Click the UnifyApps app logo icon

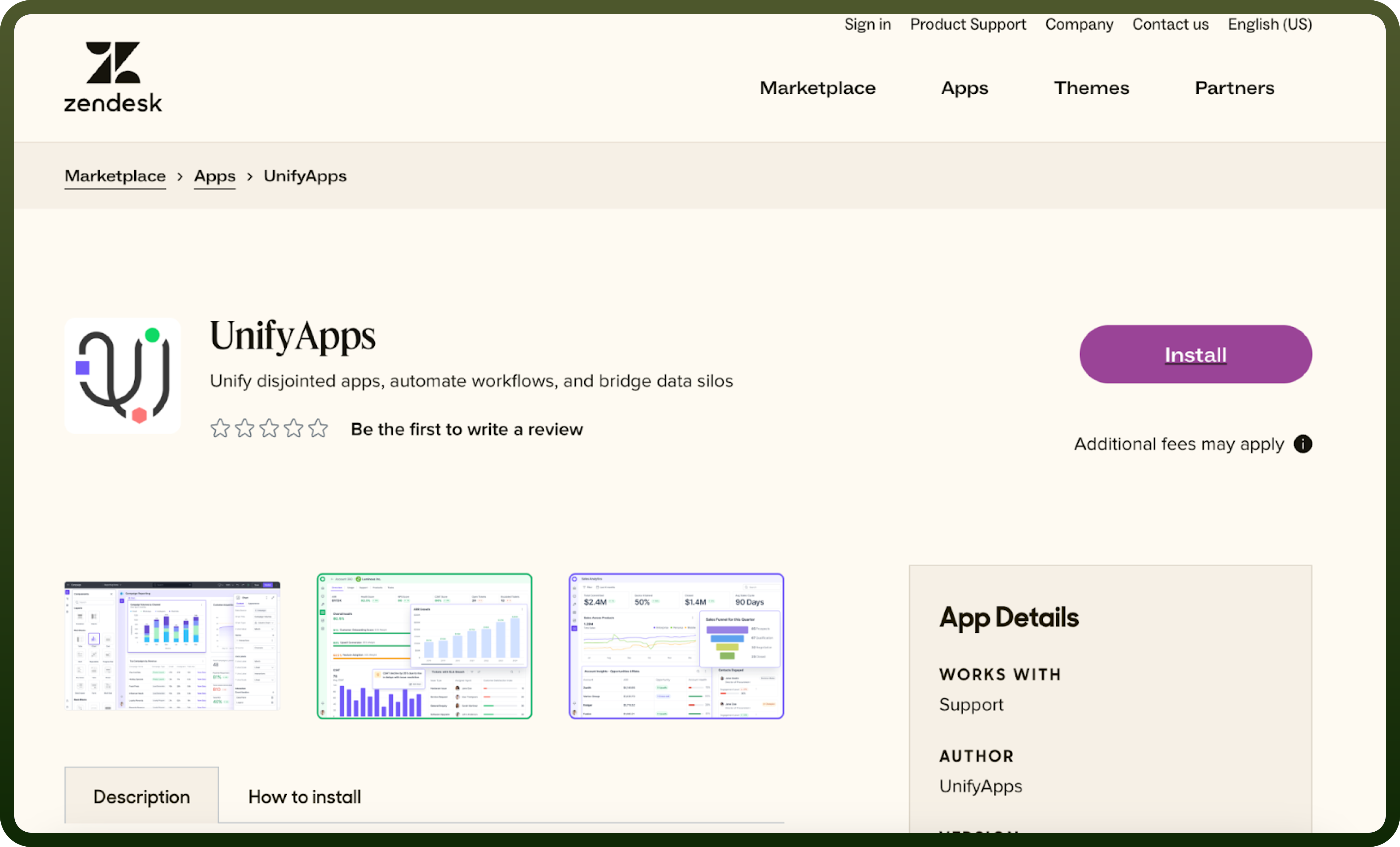tap(122, 376)
